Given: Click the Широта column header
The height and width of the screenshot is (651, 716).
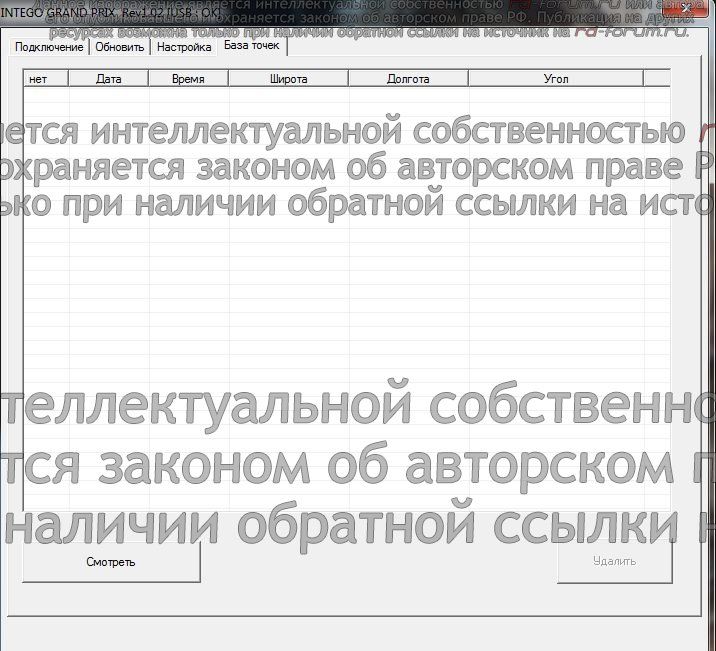Looking at the screenshot, I should click(x=289, y=78).
